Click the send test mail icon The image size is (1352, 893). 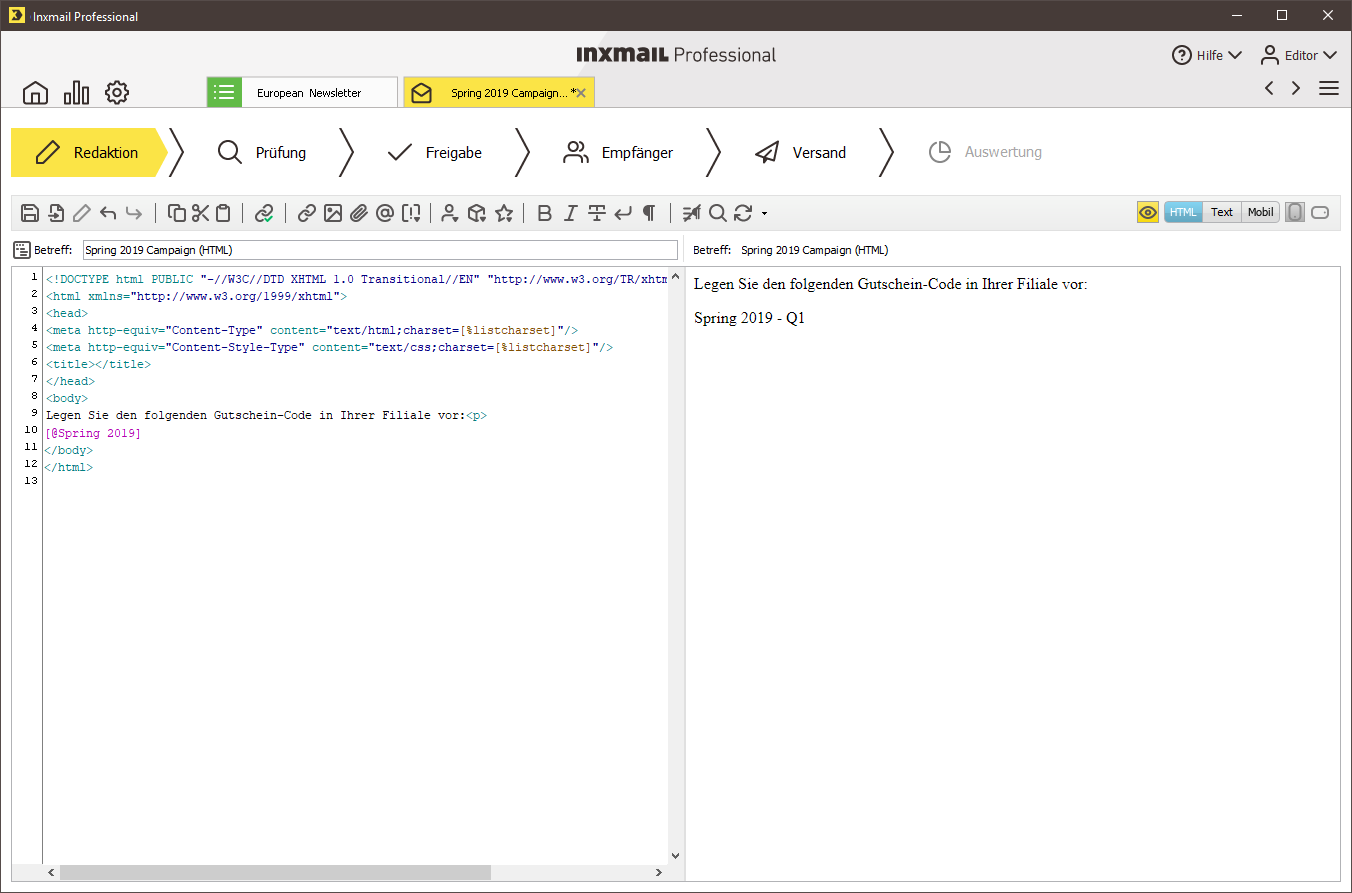[691, 213]
